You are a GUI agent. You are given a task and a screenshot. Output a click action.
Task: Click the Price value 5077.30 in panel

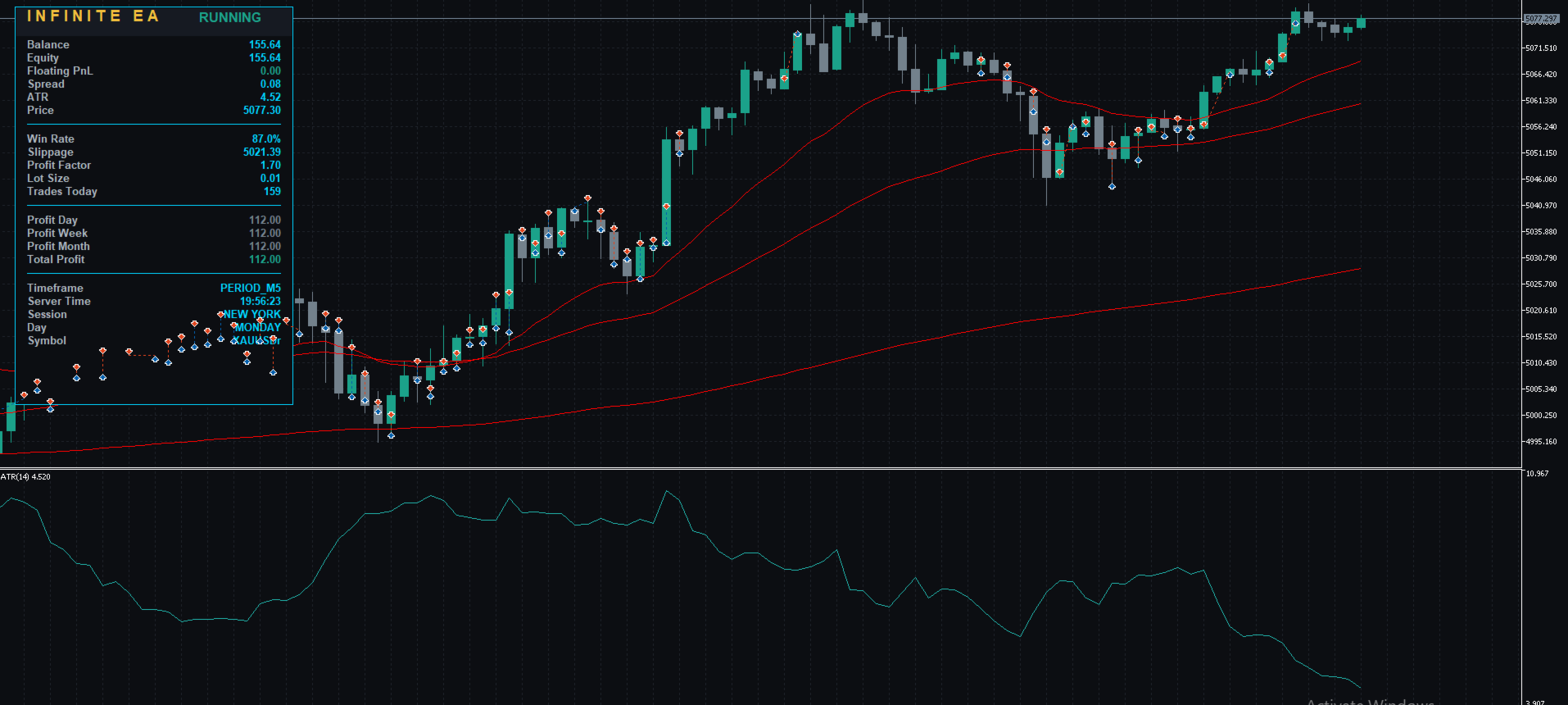pos(261,110)
